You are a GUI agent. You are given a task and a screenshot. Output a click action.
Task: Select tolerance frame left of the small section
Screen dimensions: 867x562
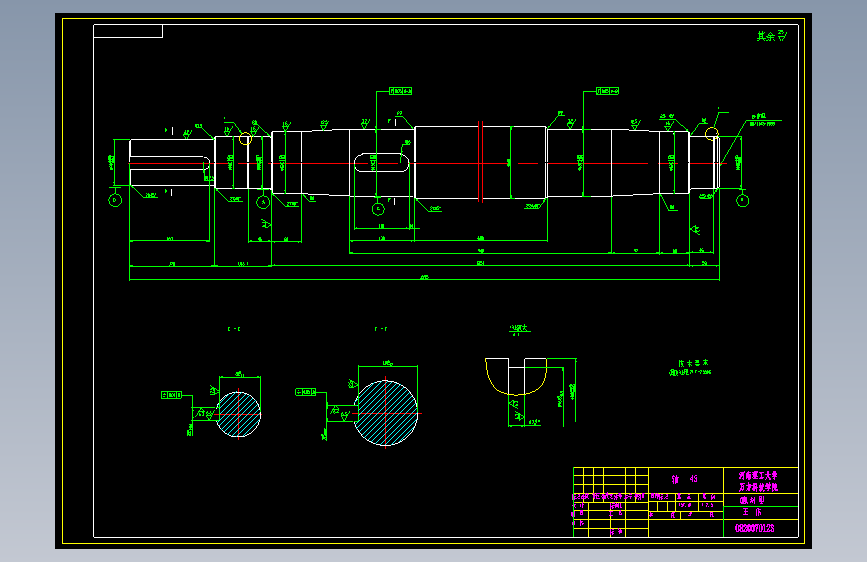coord(171,395)
